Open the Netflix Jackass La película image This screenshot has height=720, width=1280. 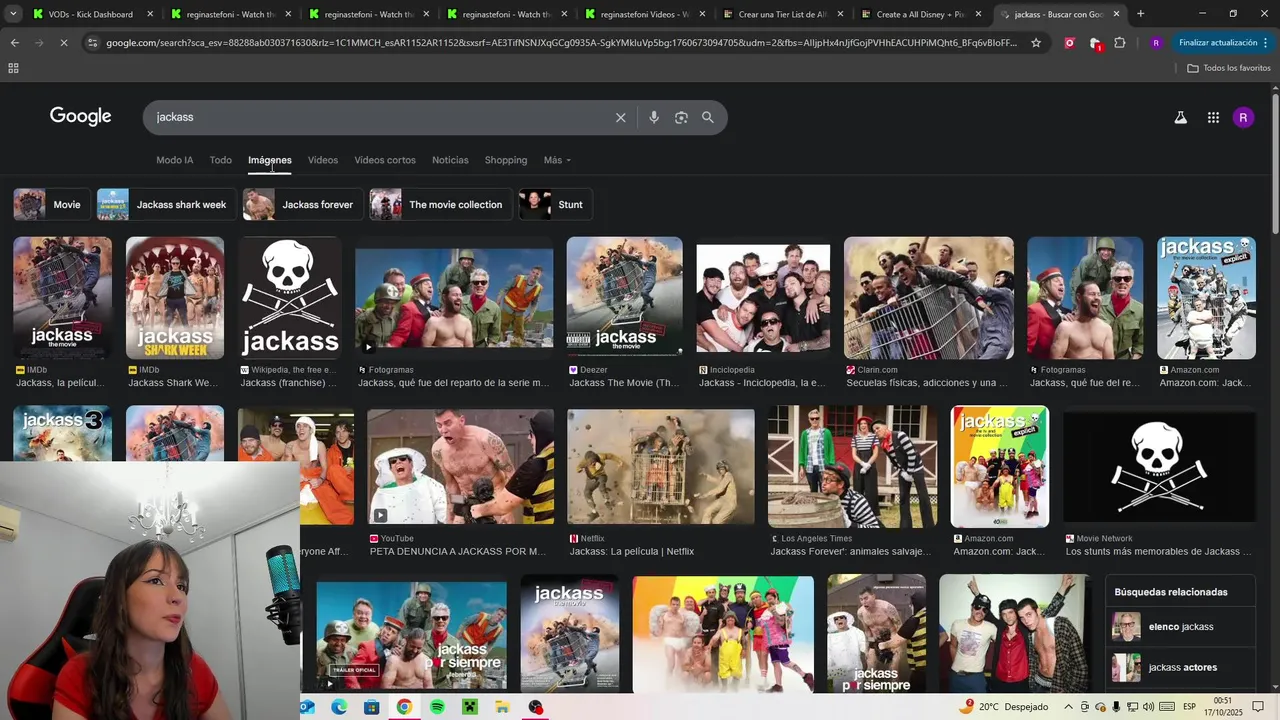pos(661,467)
